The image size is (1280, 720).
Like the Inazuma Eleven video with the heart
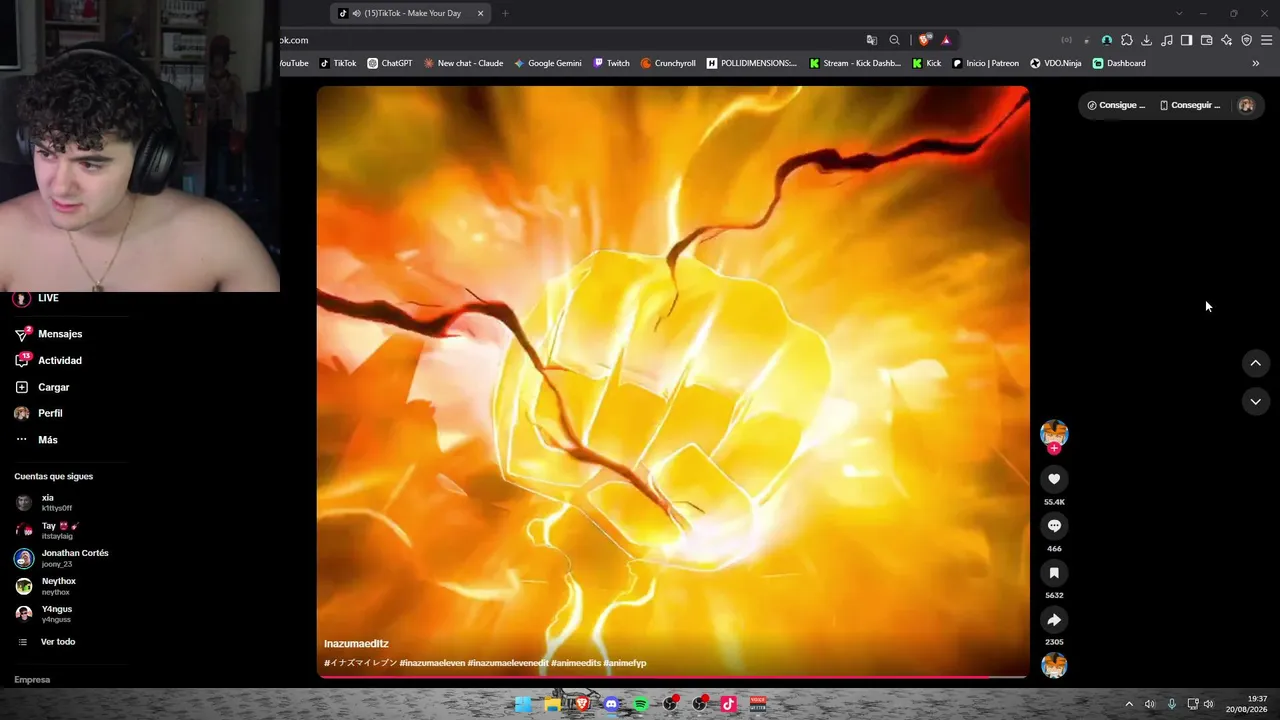pos(1054,479)
